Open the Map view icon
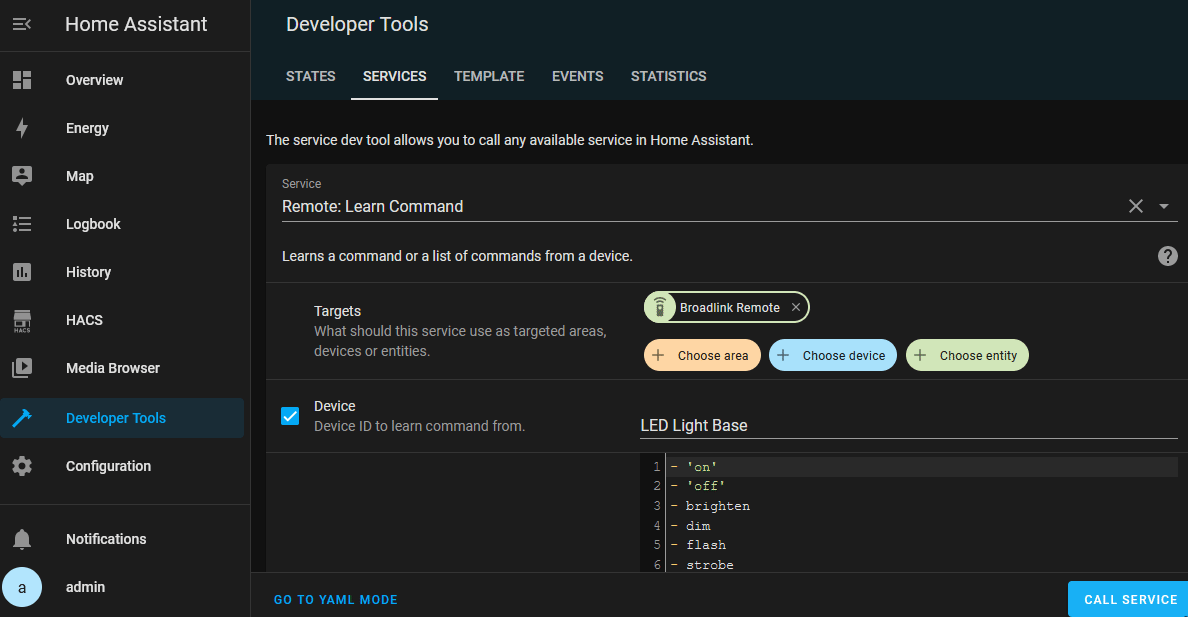This screenshot has width=1188, height=617. click(22, 175)
